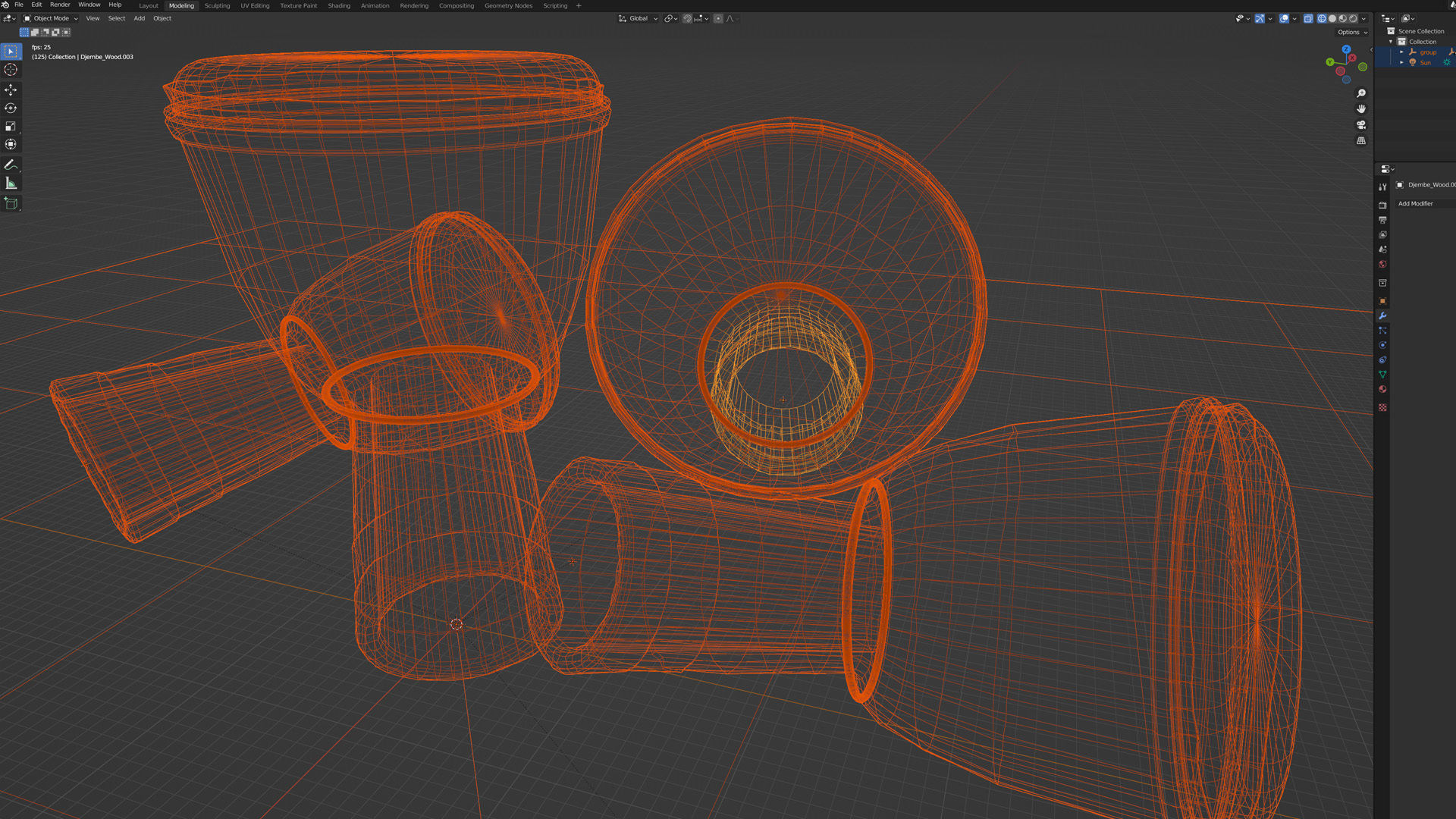Toggle viewport overlays button
The width and height of the screenshot is (1456, 819).
[x=1284, y=18]
